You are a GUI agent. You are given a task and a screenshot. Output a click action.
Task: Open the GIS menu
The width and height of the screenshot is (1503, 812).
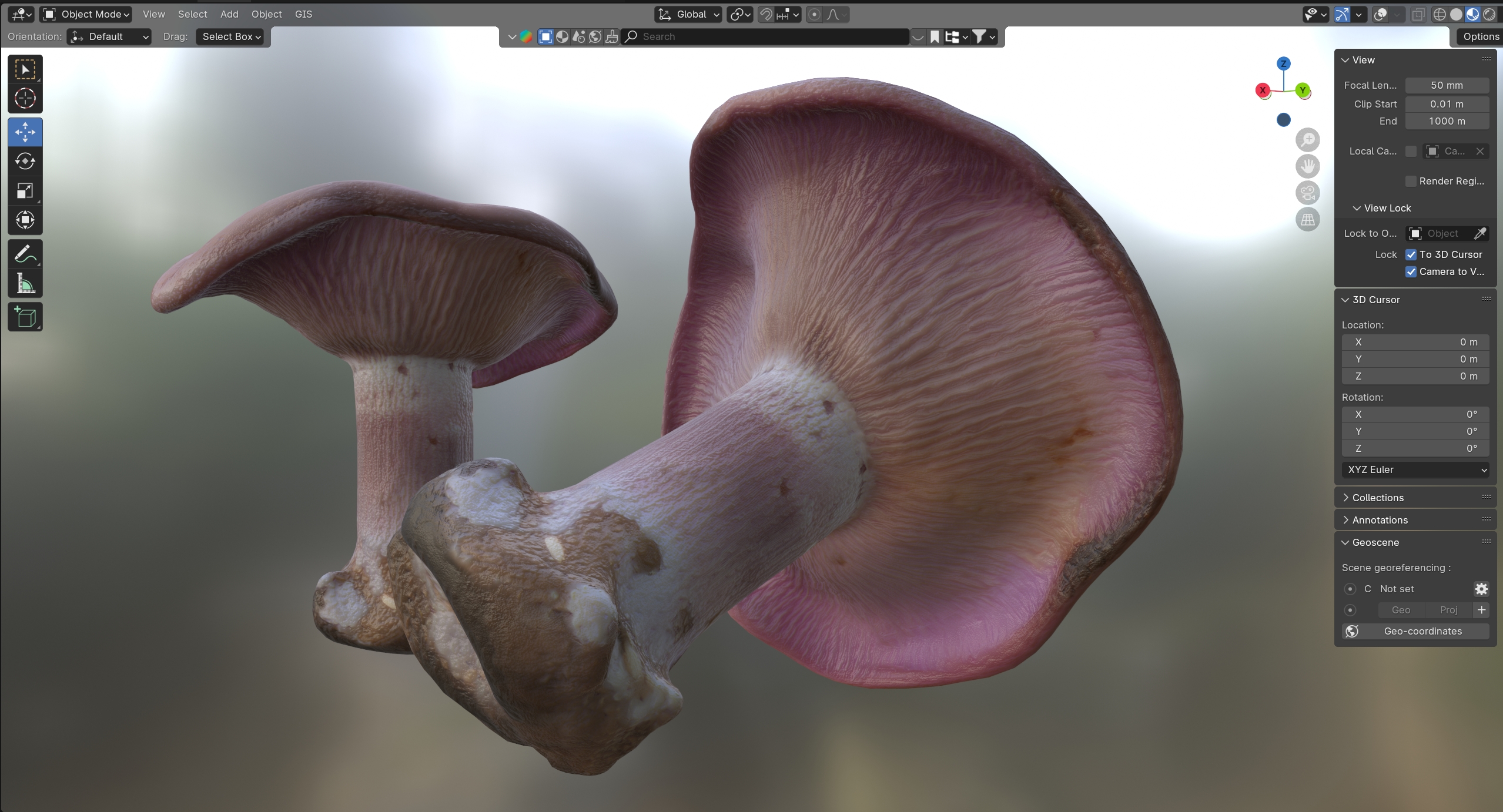click(x=303, y=14)
